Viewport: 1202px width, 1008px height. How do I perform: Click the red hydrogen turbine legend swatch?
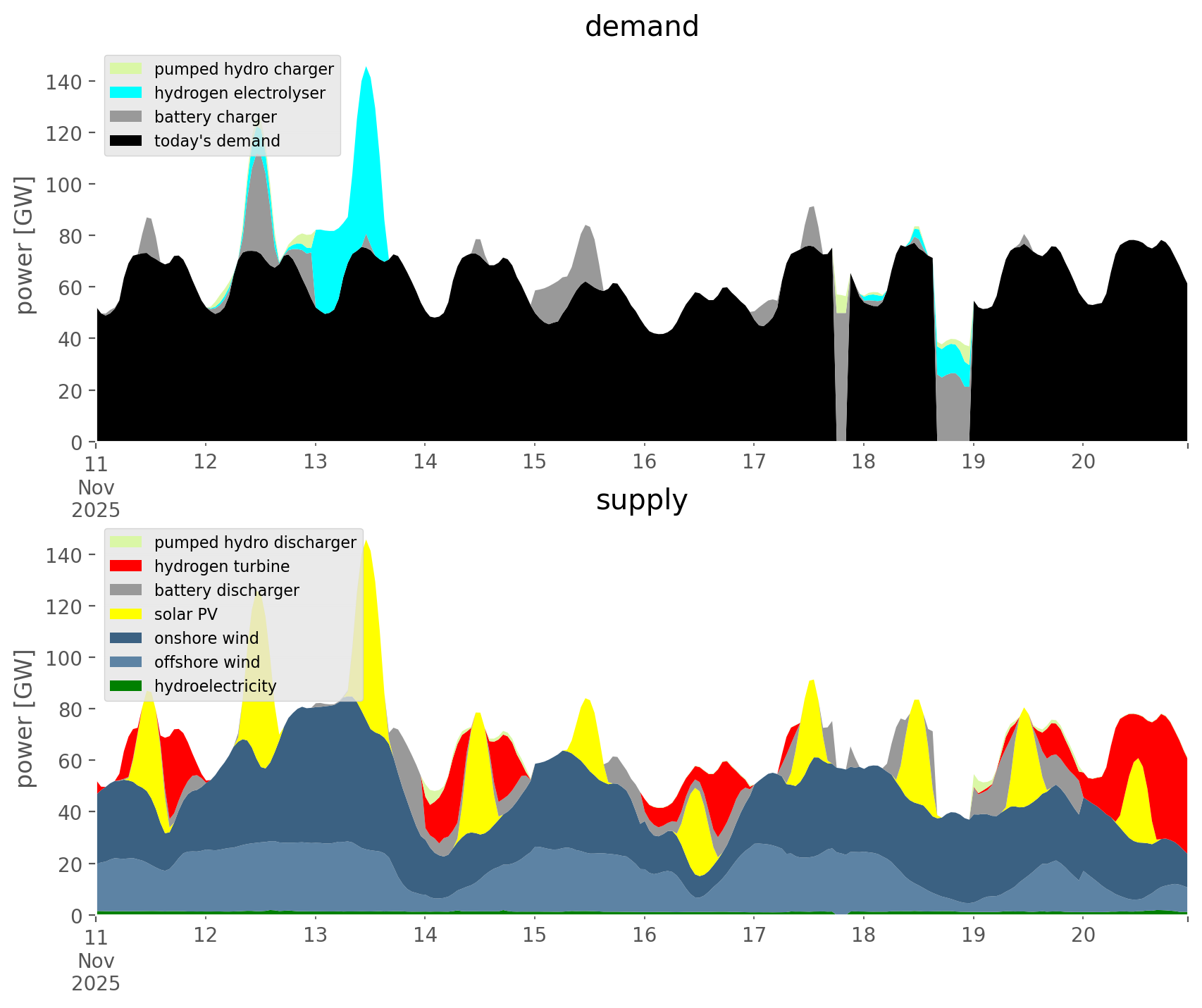[126, 566]
